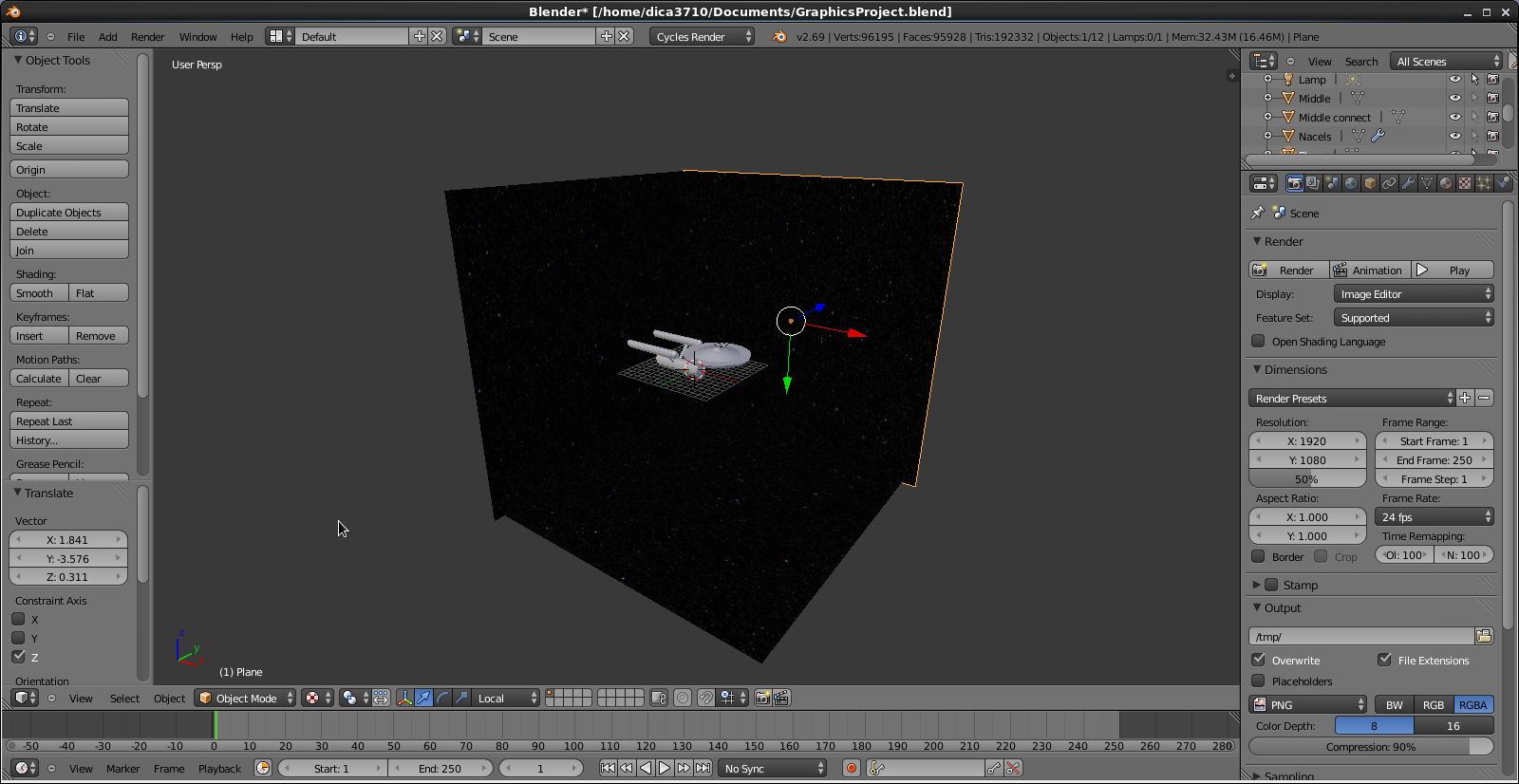1519x784 pixels.
Task: Open the Feature Set Supported dropdown
Action: 1414,318
